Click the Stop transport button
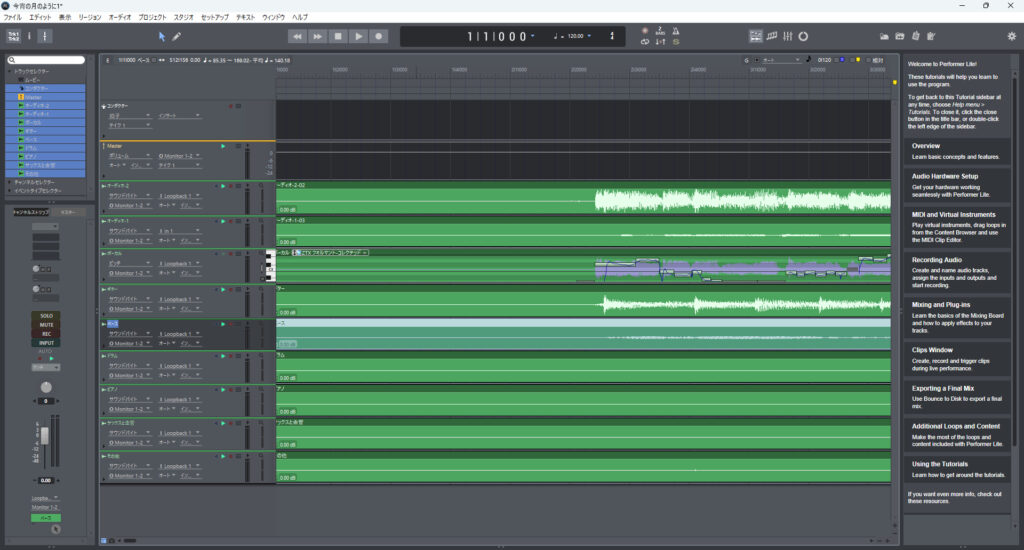 [338, 36]
